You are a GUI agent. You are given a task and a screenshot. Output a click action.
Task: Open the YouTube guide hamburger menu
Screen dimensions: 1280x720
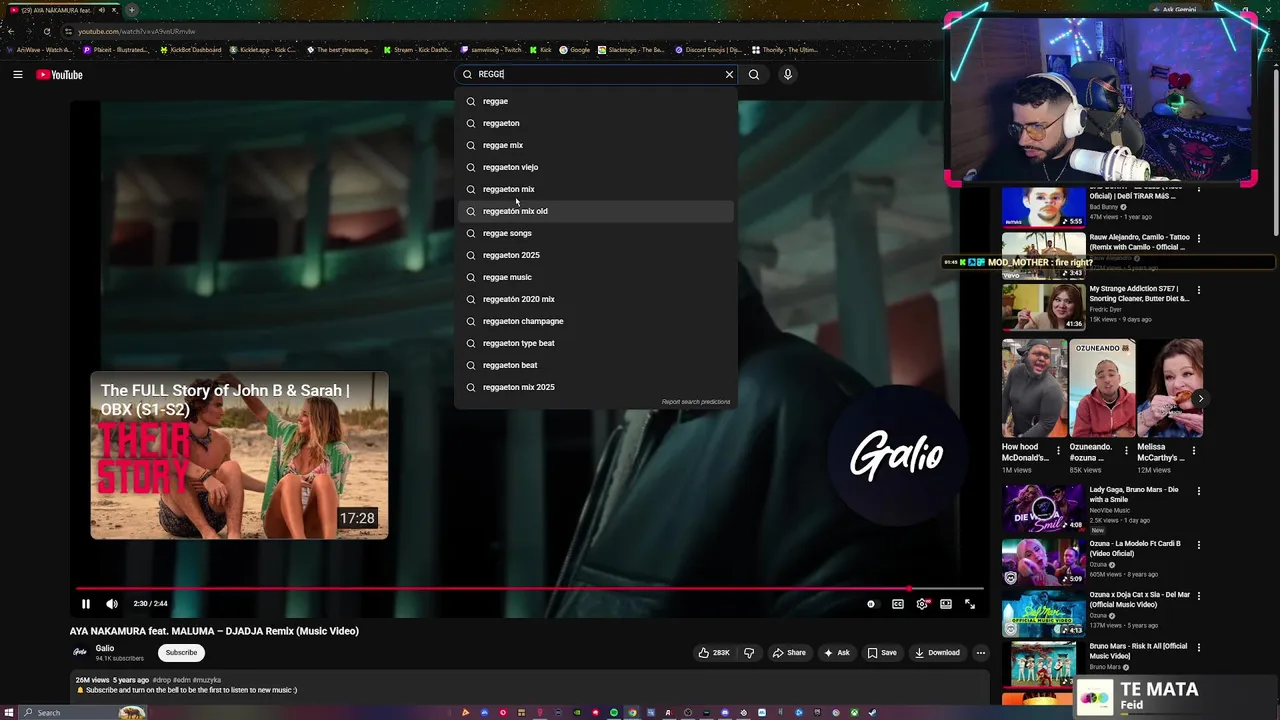[x=17, y=74]
